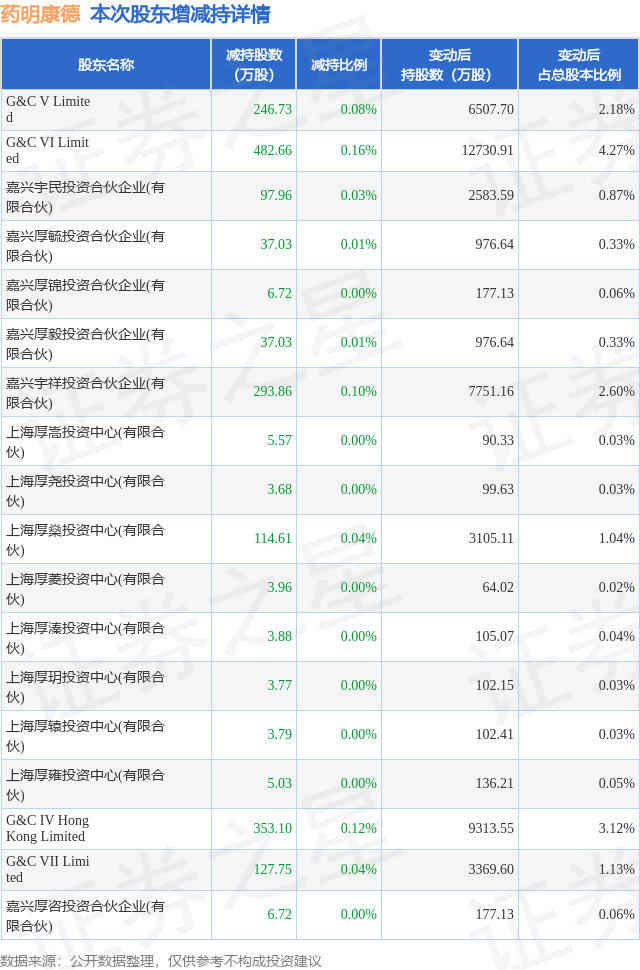640x970 pixels.
Task: Click the reduction ratio 0.12%
Action: coord(359,828)
